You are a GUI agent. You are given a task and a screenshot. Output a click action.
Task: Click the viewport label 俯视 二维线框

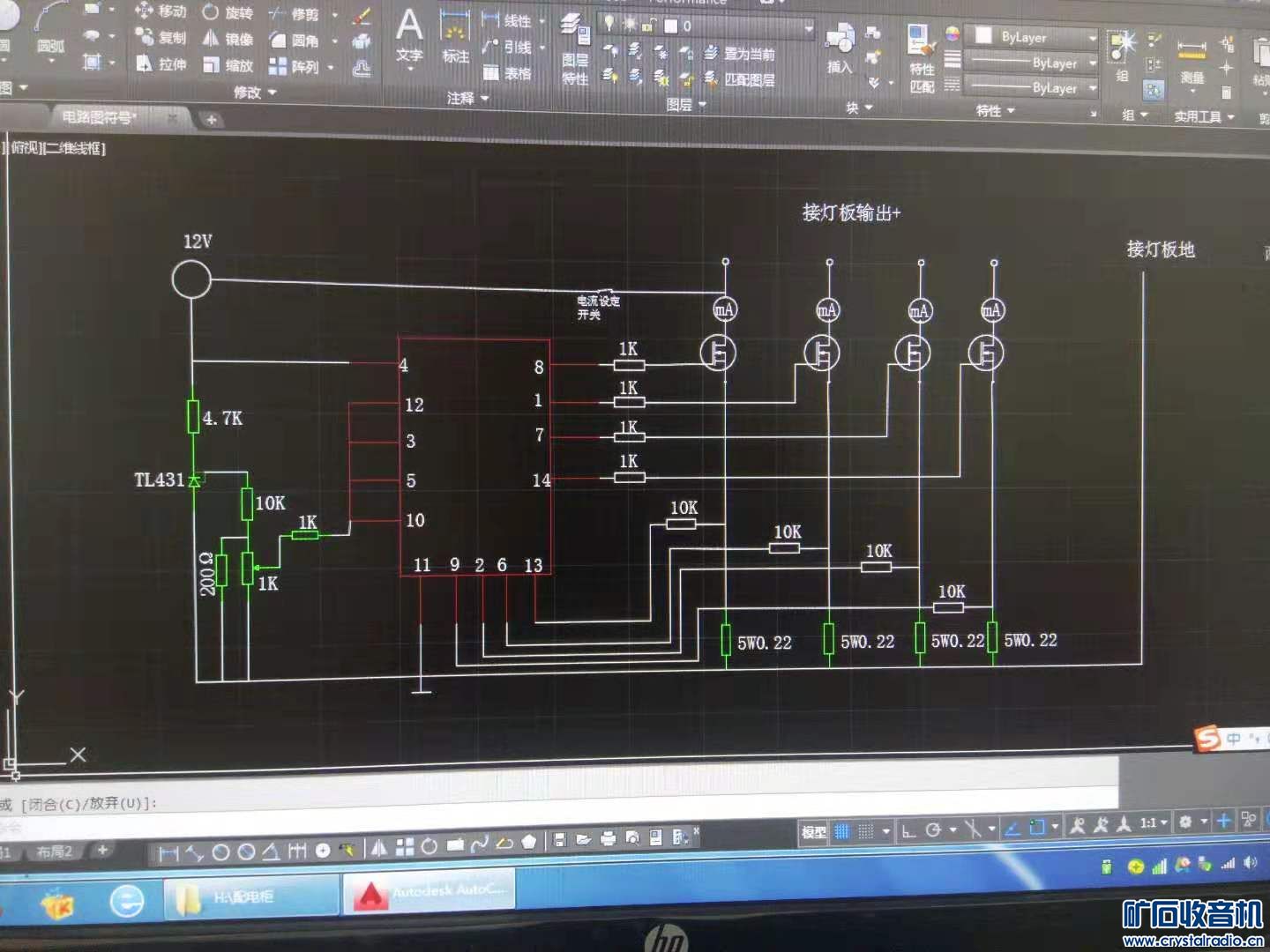(x=56, y=148)
